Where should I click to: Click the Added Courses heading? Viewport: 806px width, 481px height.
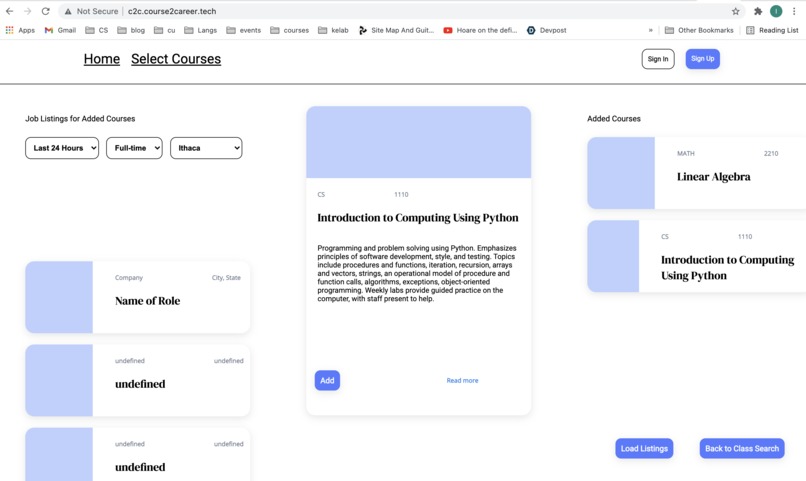click(x=614, y=119)
